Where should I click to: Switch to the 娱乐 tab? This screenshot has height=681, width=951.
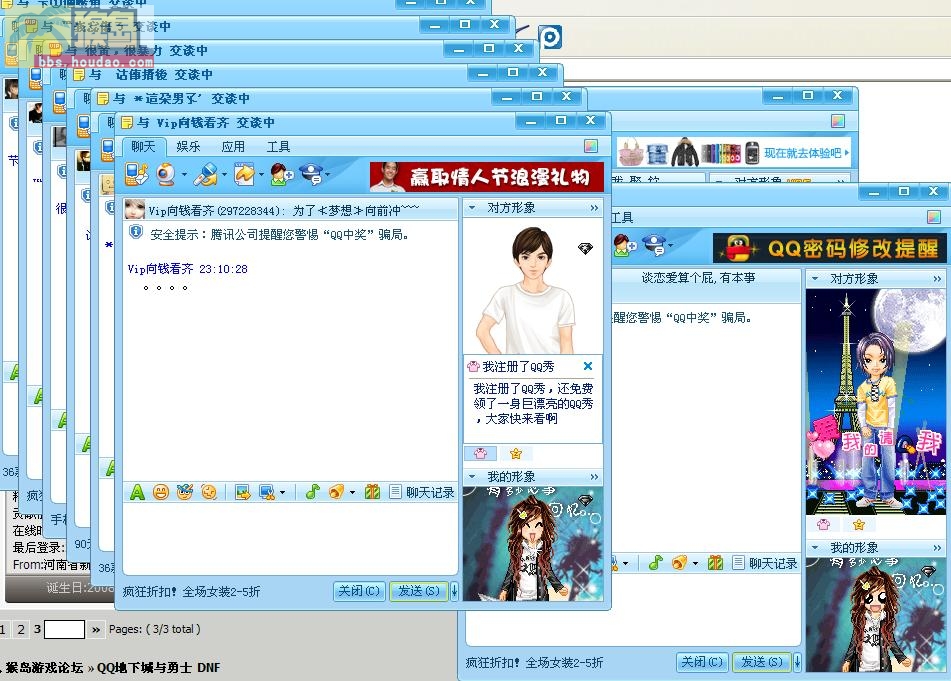pyautogui.click(x=188, y=147)
